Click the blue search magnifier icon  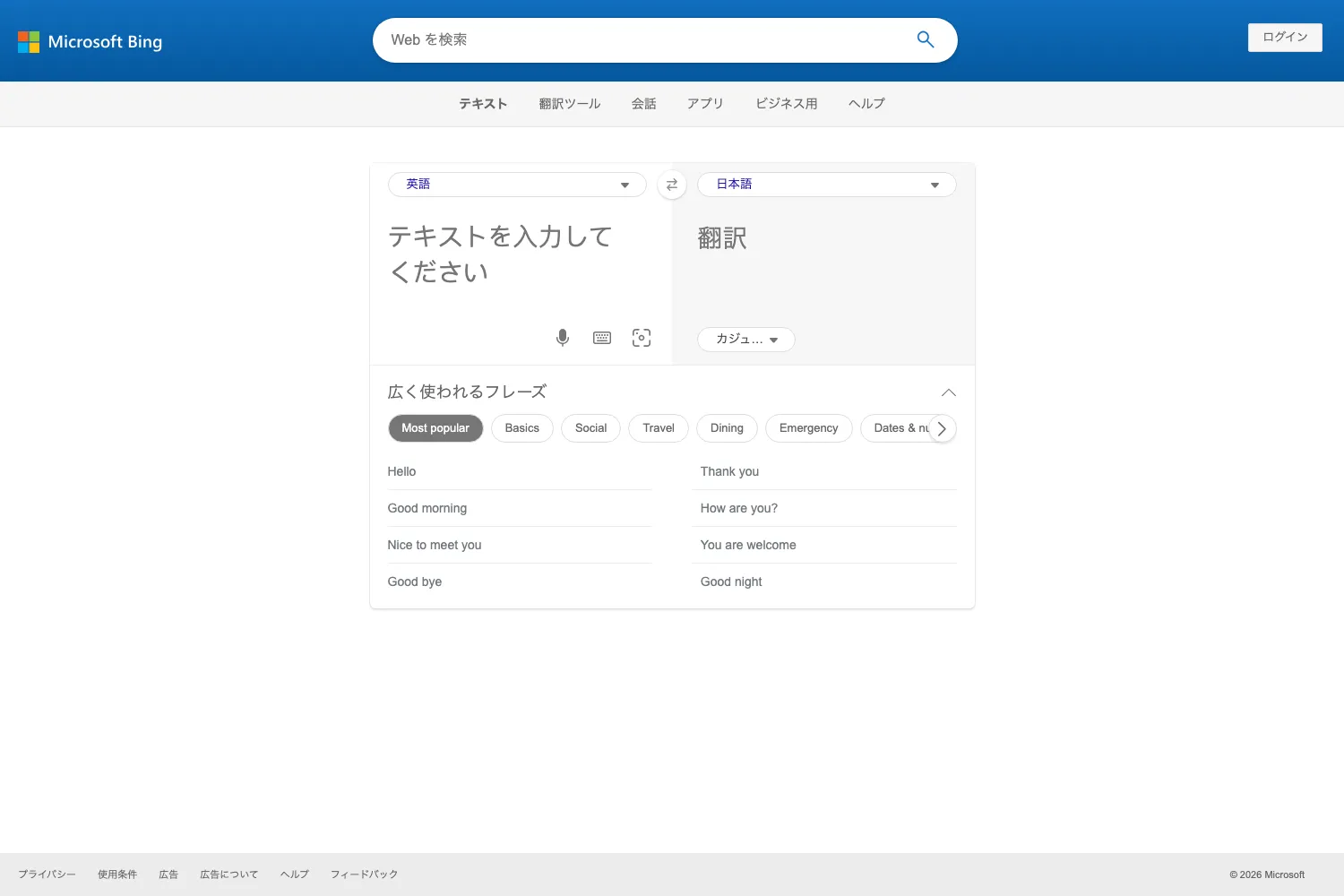click(x=926, y=39)
